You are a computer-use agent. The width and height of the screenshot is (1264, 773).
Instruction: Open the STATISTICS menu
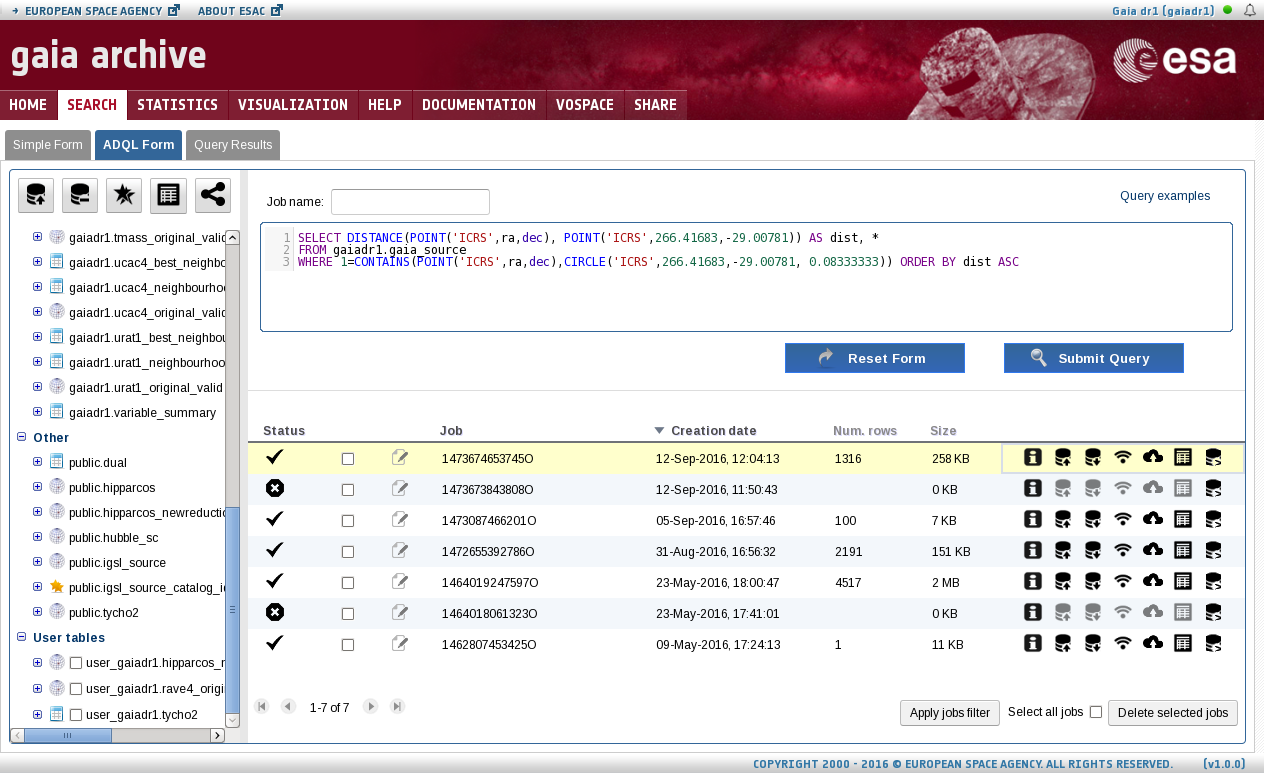click(177, 105)
